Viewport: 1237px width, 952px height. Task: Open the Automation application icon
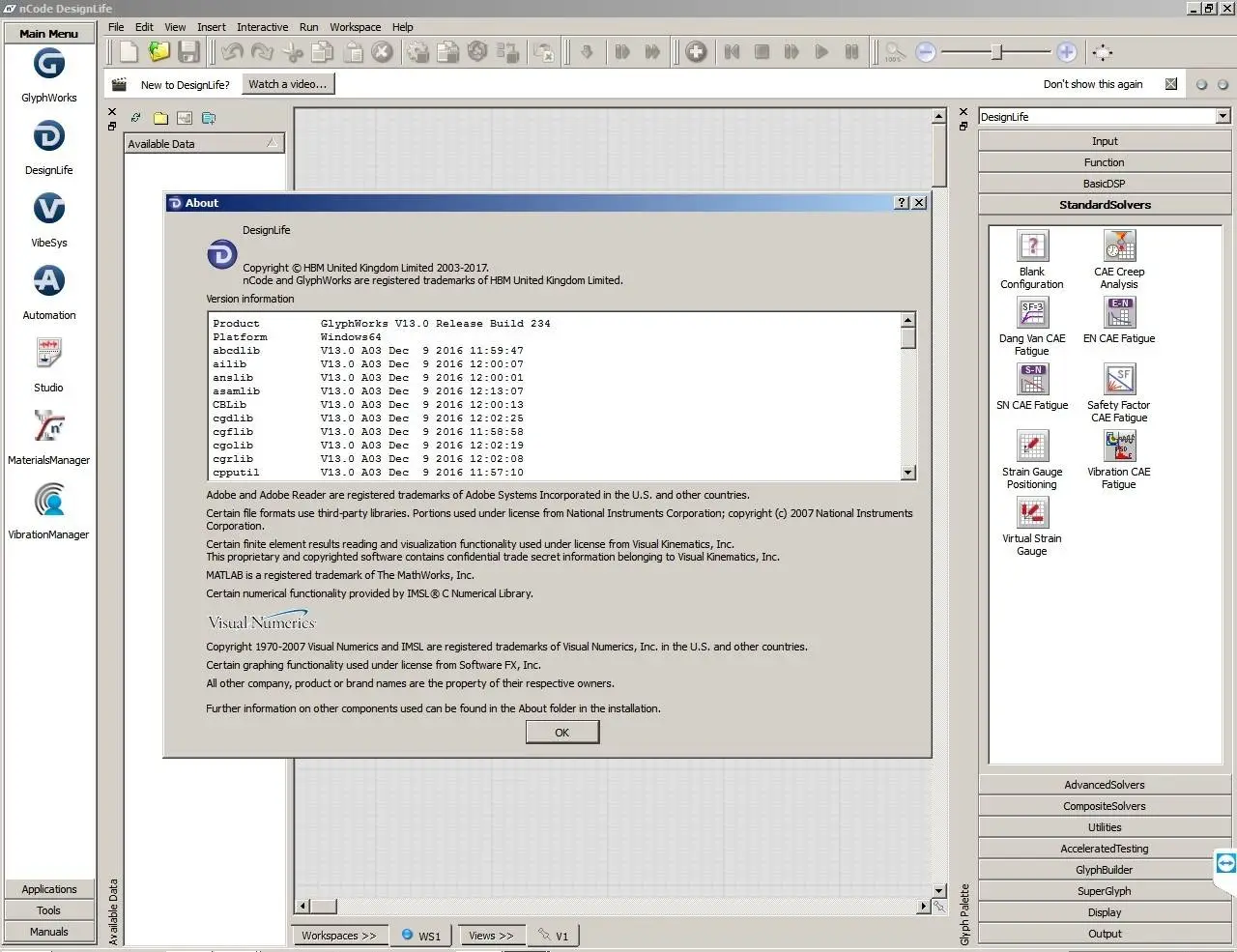[48, 281]
